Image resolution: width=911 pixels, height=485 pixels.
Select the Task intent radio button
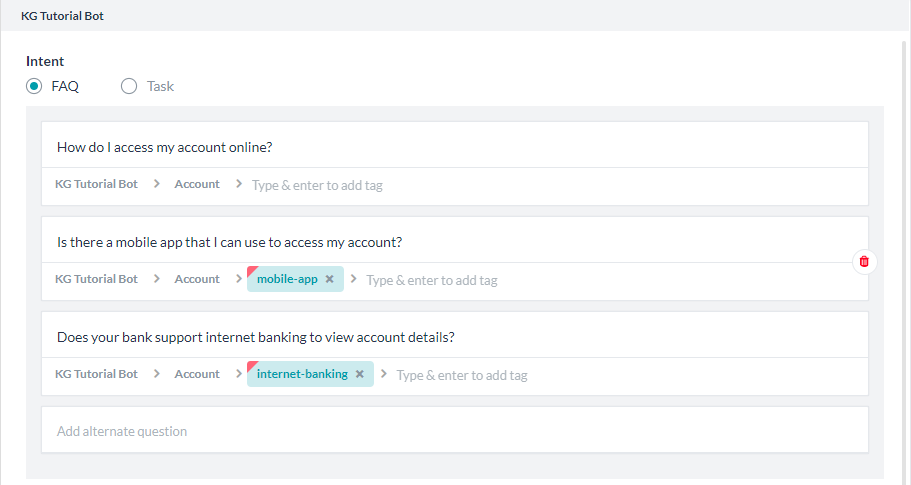point(129,86)
